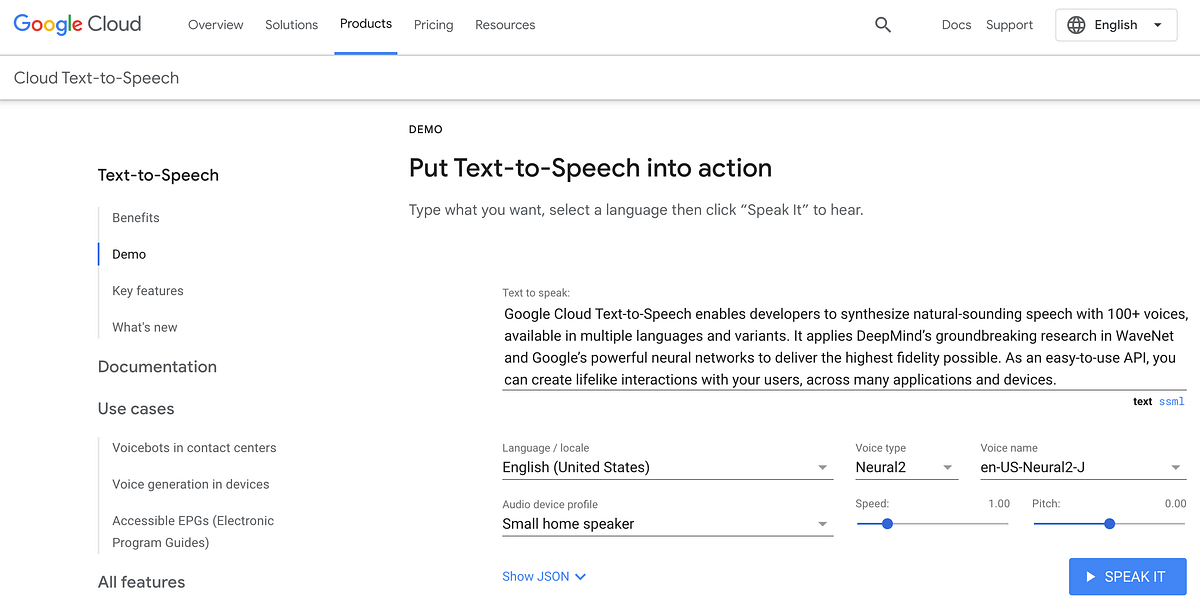Click the Documentation sidebar heading
The image size is (1200, 614).
(x=157, y=367)
